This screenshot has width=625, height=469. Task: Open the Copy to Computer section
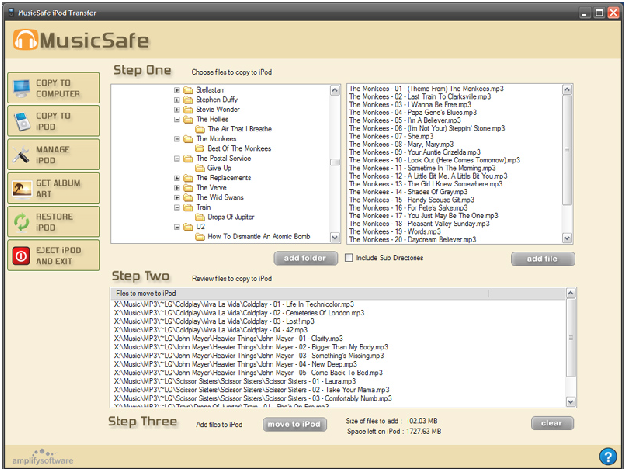point(53,88)
